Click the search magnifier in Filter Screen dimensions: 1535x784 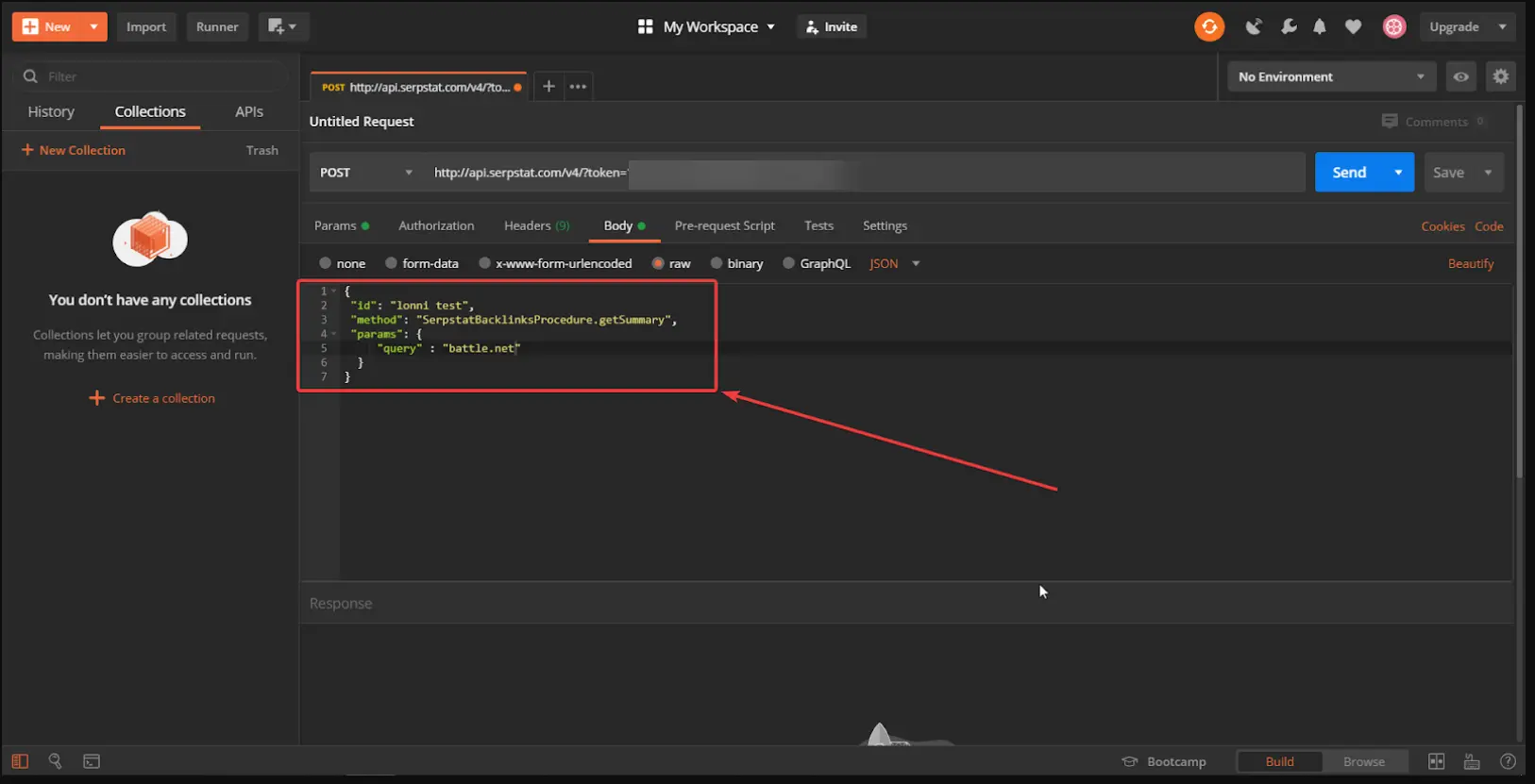click(x=30, y=76)
